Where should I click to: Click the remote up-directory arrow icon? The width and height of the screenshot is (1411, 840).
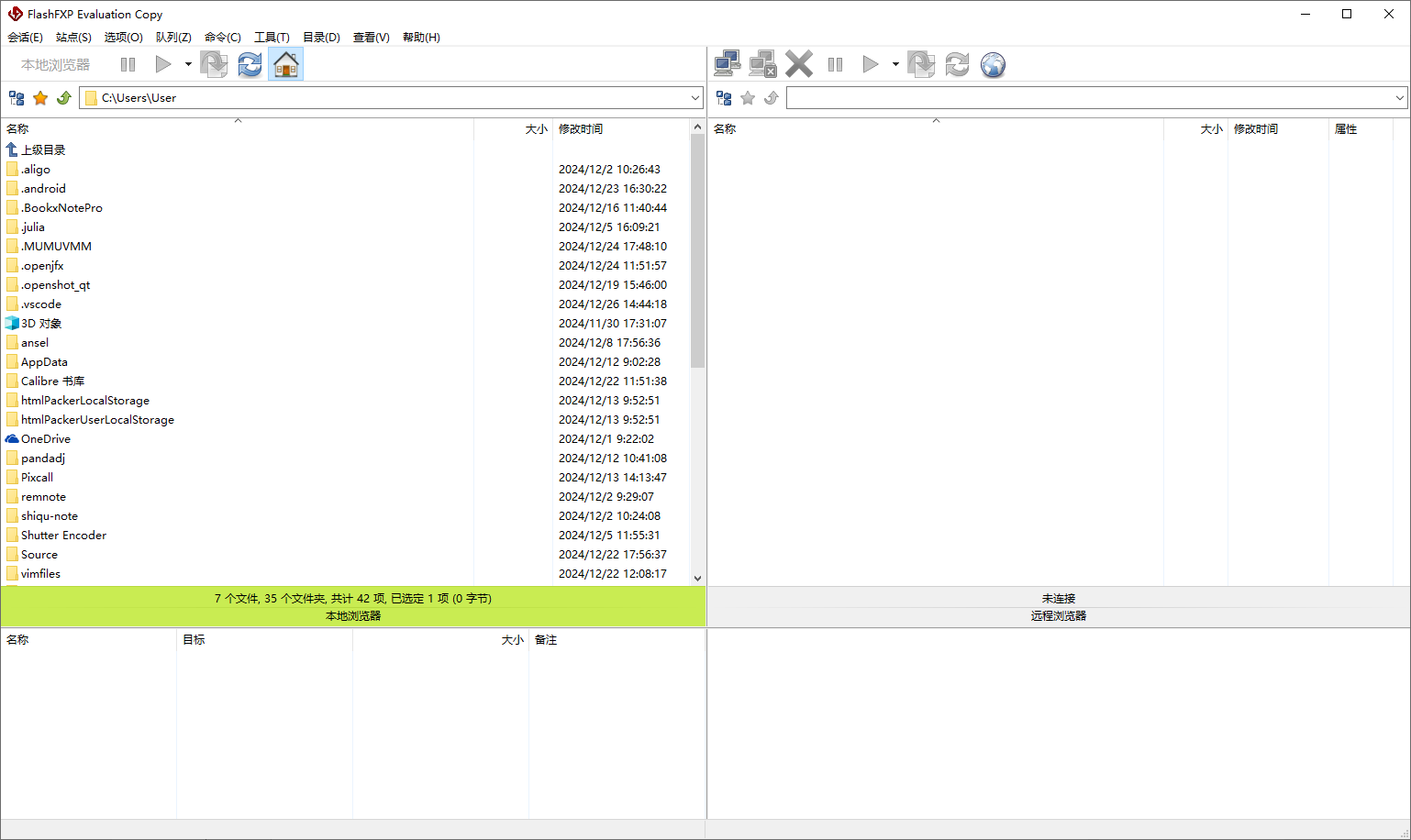pyautogui.click(x=772, y=98)
